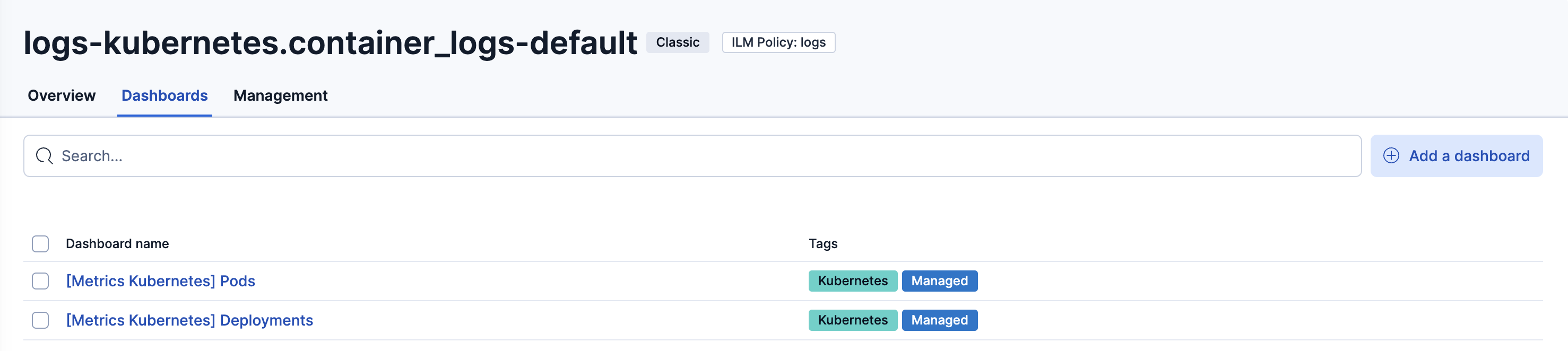Image resolution: width=1568 pixels, height=351 pixels.
Task: Click the Dashboard name column header
Action: click(x=117, y=244)
